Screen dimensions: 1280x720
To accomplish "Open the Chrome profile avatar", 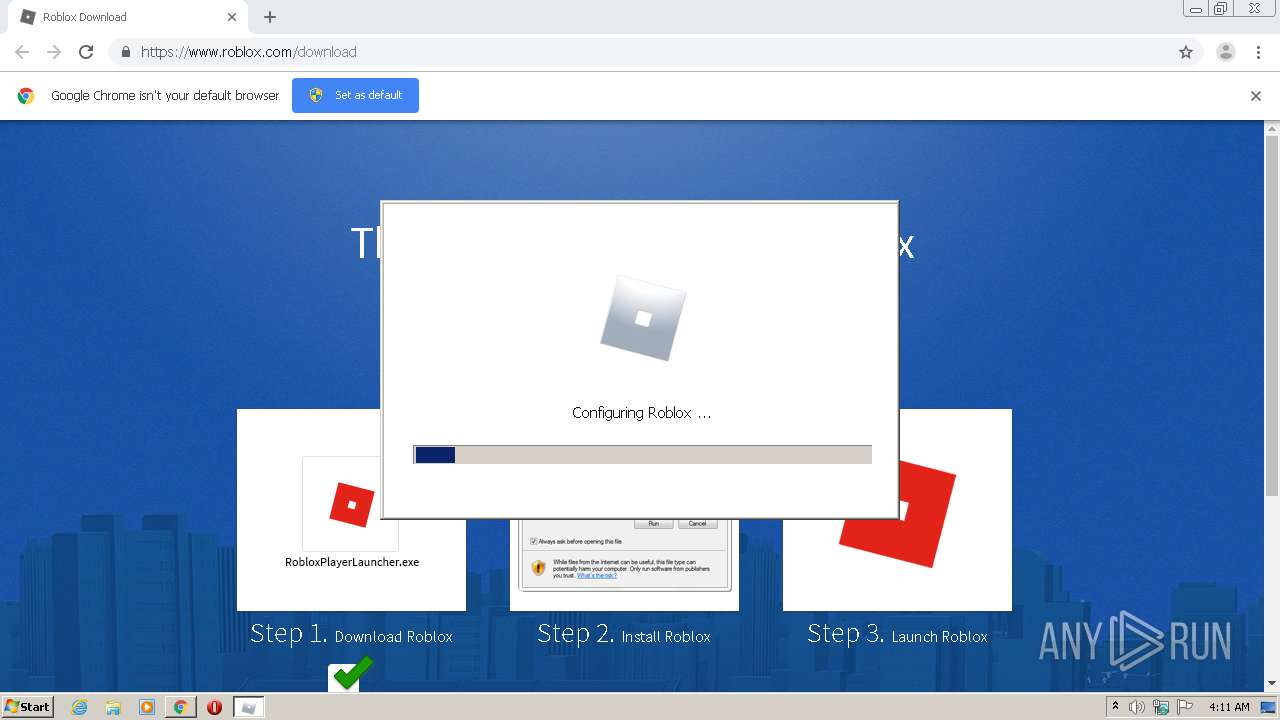I will coord(1225,52).
